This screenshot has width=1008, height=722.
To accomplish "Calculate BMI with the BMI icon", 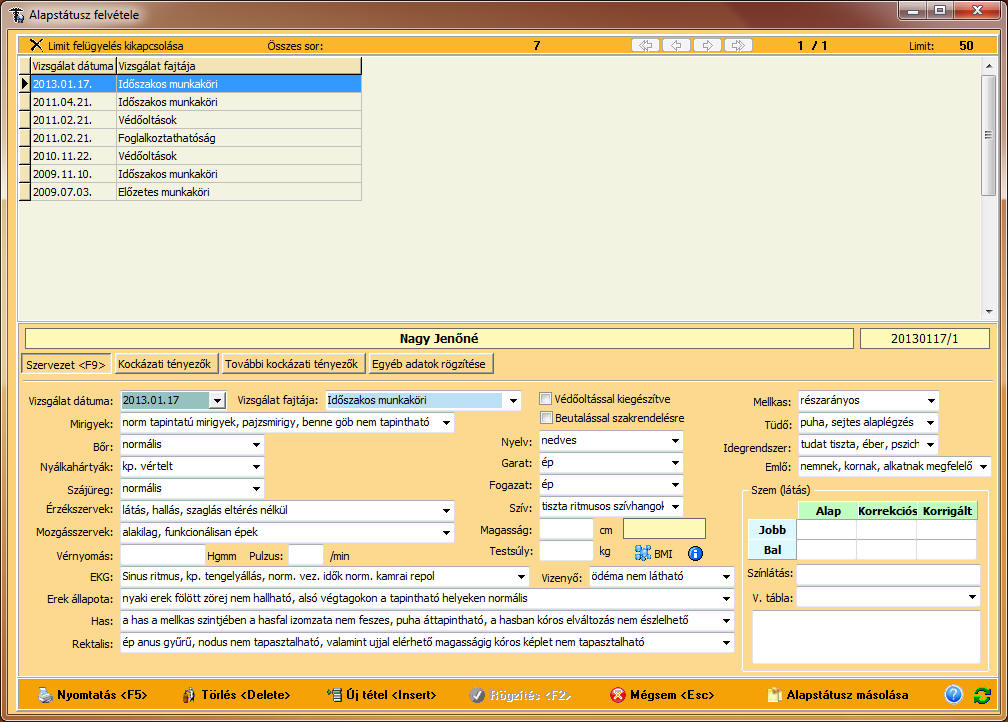I will coord(643,553).
